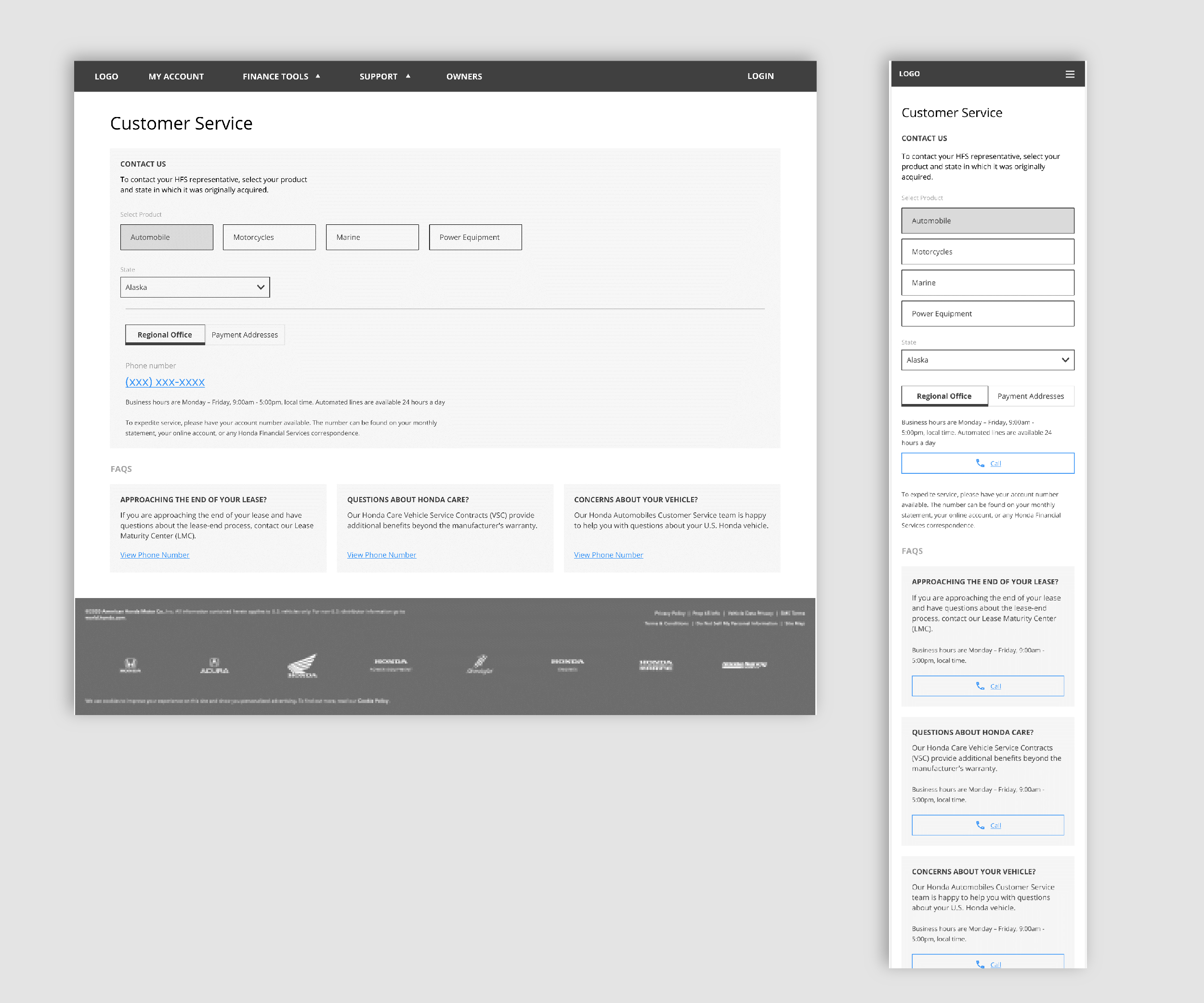The height and width of the screenshot is (1003, 1204).
Task: Go to the Owners navigation item
Action: point(464,76)
